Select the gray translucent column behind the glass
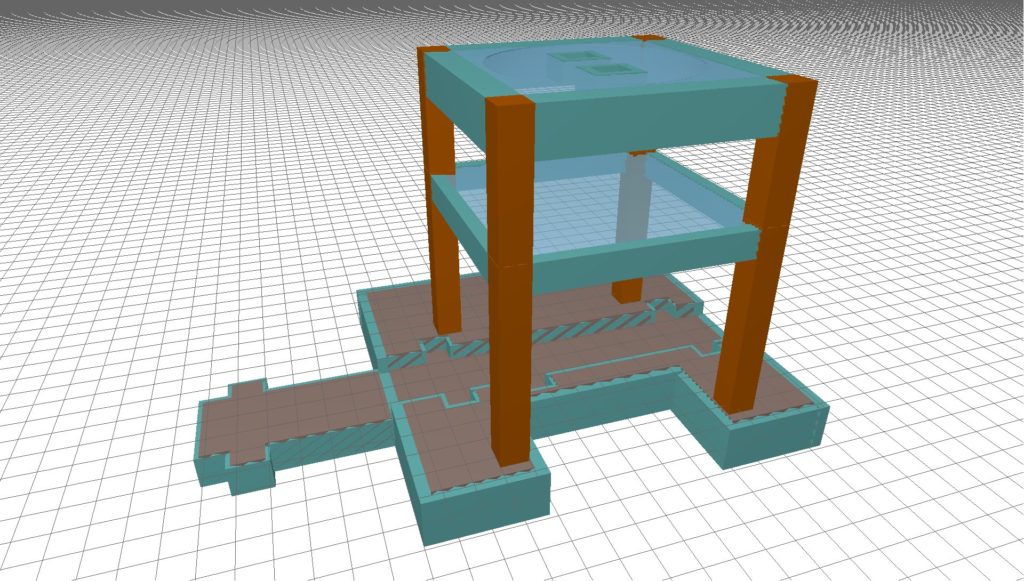 click(633, 196)
